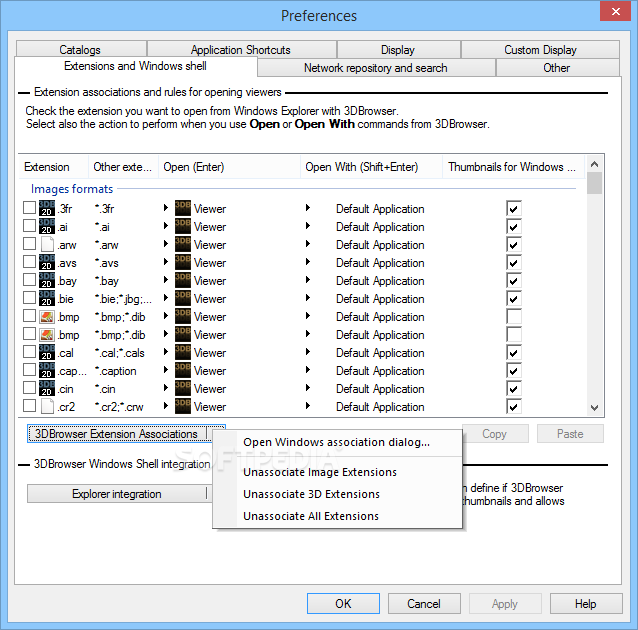This screenshot has width=638, height=630.
Task: Choose Open Windows association dialog...
Action: point(336,442)
